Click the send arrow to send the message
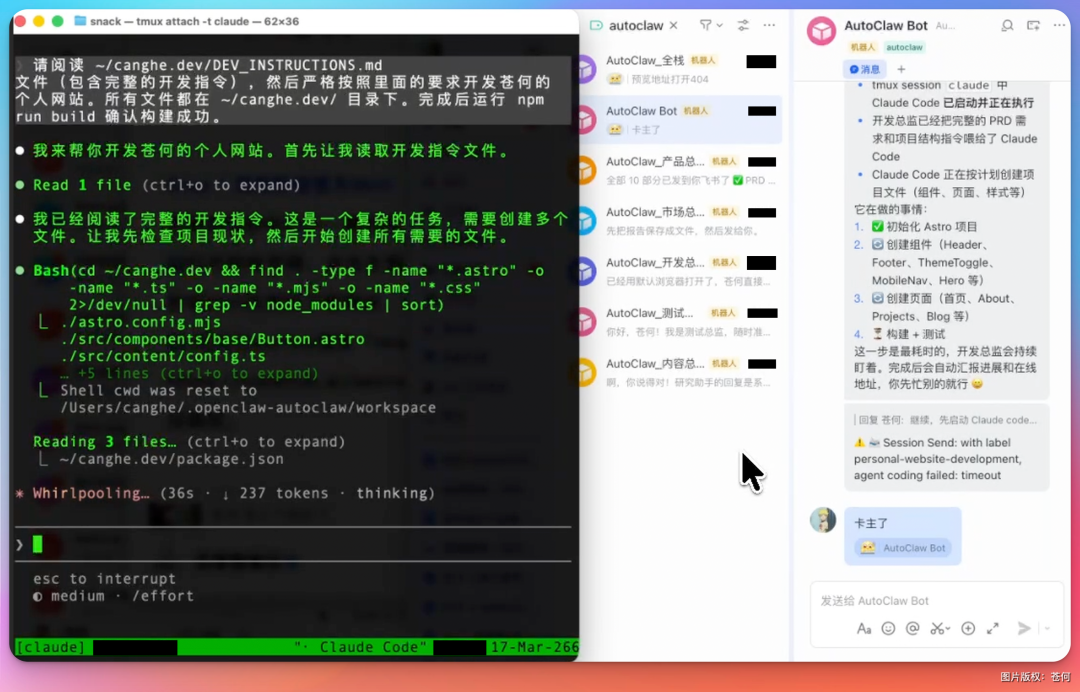The image size is (1080, 692). 1024,627
